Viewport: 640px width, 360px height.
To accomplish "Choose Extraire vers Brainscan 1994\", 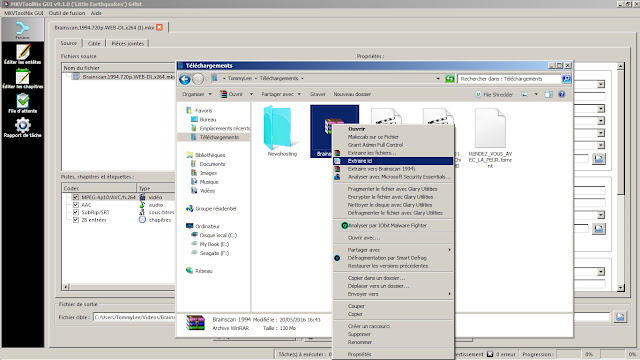I will [393, 169].
